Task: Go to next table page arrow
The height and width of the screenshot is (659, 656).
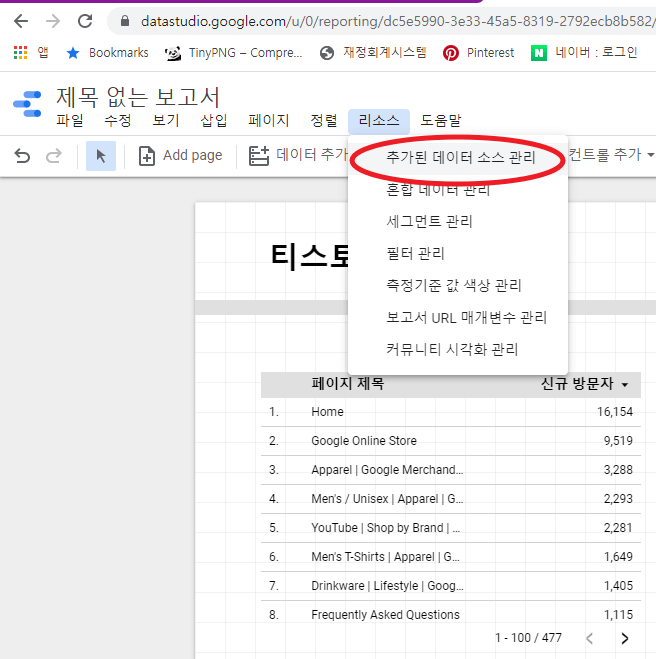Action: coord(625,638)
